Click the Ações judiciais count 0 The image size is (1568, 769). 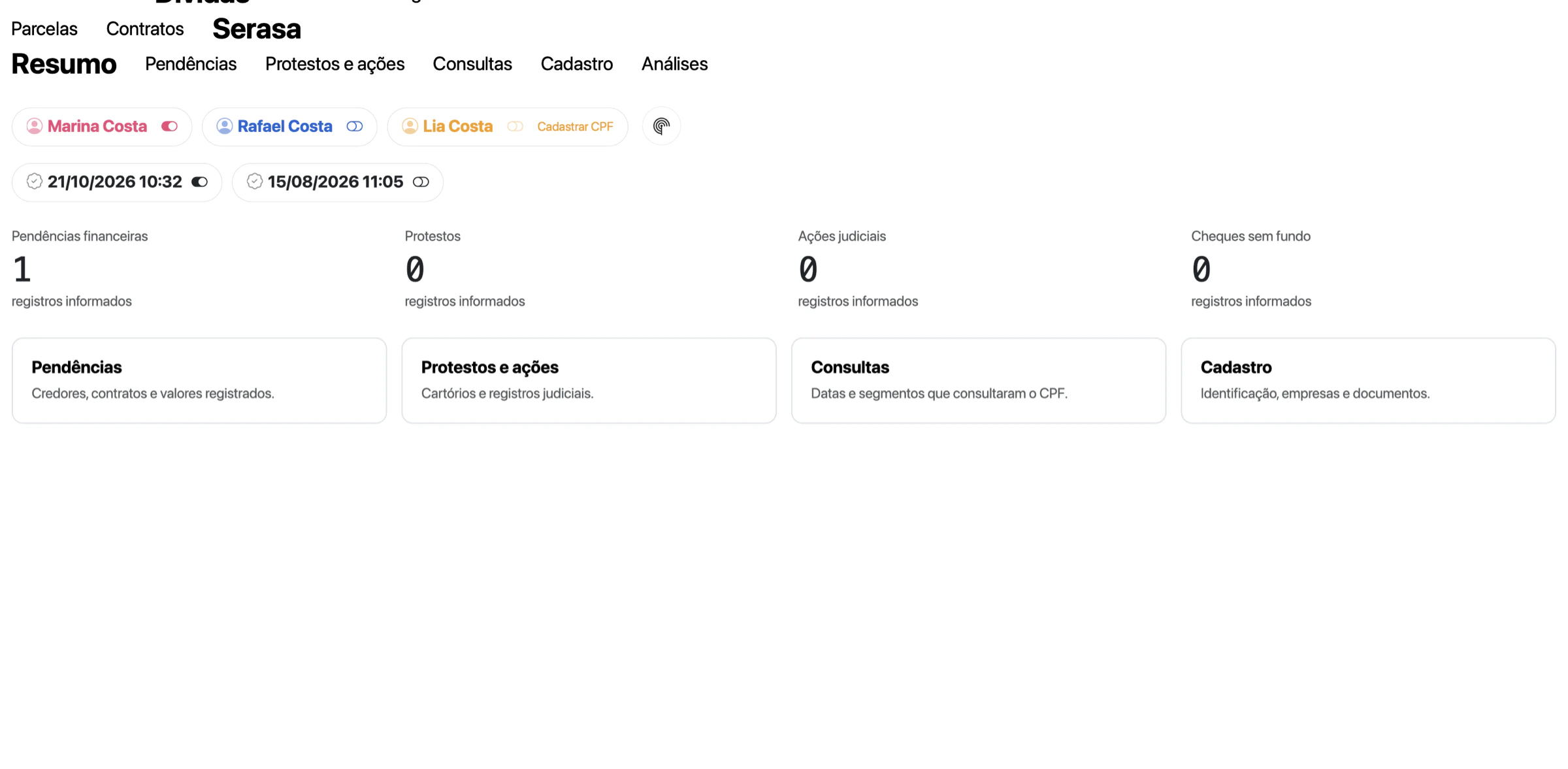[x=808, y=270]
